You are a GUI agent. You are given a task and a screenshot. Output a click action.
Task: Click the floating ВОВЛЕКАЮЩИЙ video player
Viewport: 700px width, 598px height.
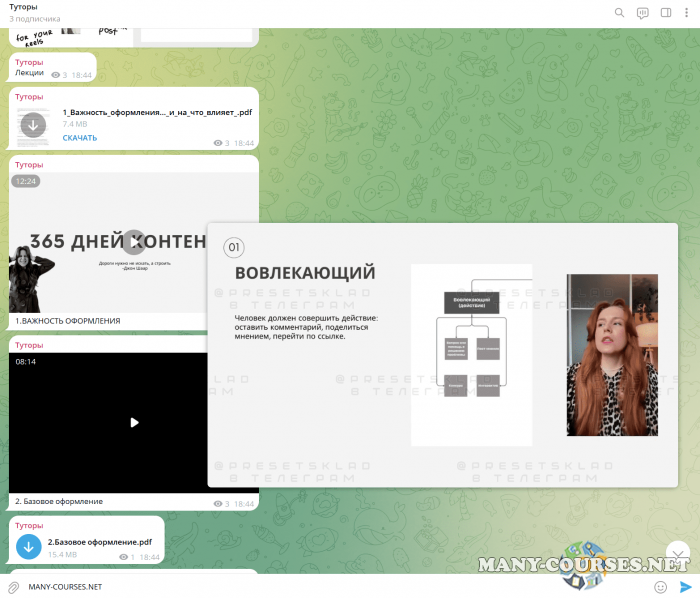[442, 355]
